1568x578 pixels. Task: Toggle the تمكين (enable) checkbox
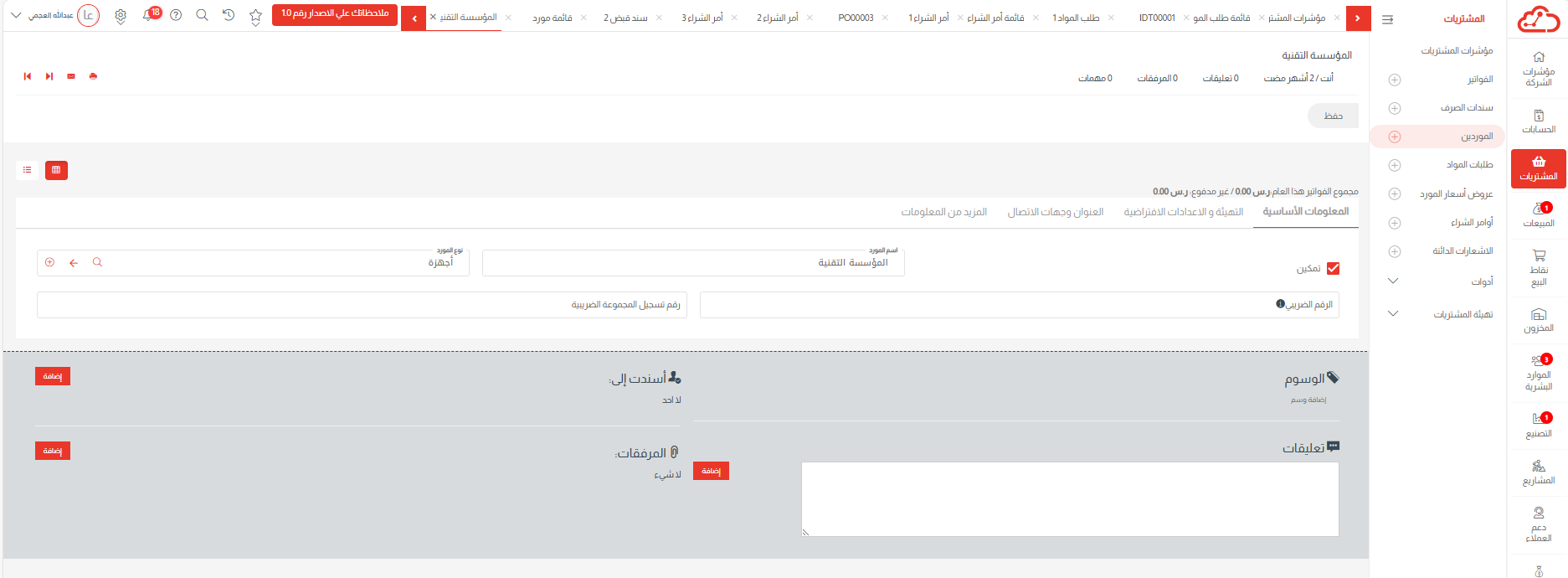coord(1333,269)
